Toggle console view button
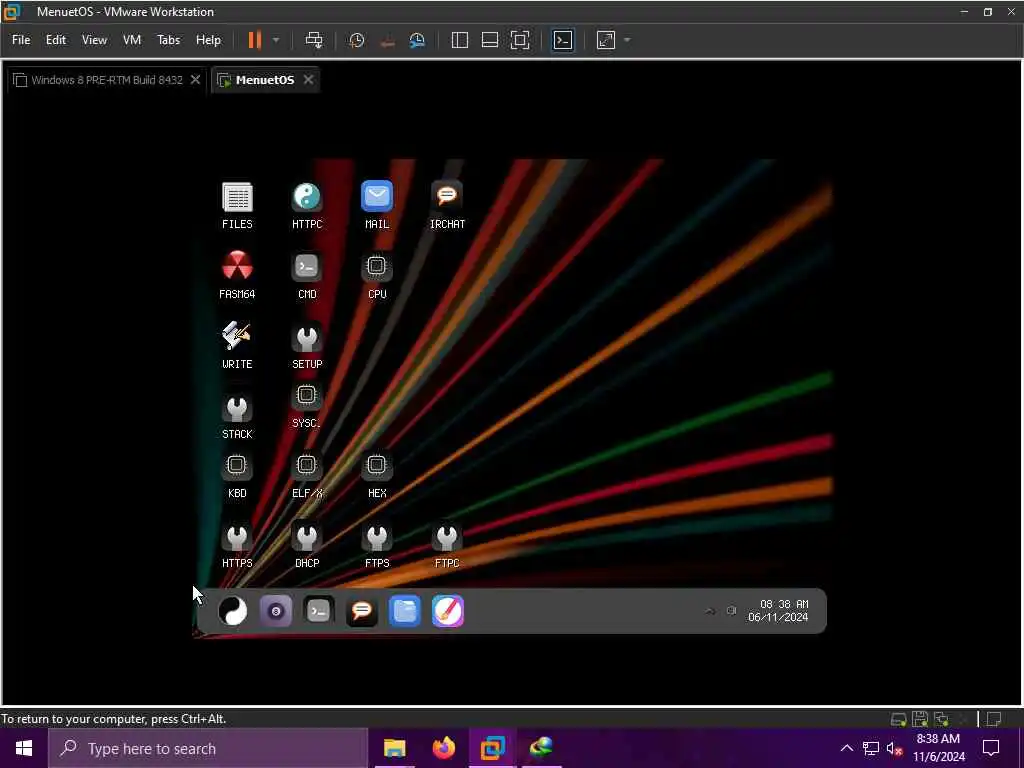Image resolution: width=1024 pixels, height=768 pixels. [563, 40]
